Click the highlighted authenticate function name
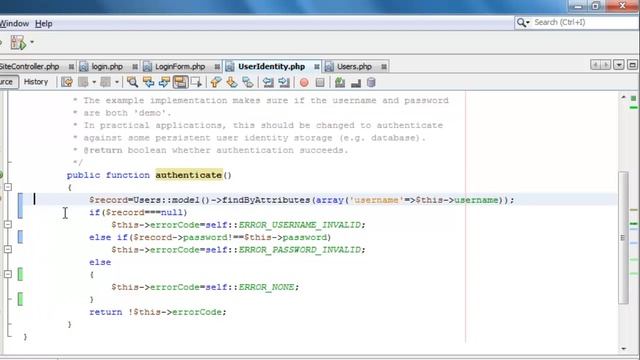Image resolution: width=640 pixels, height=360 pixels. 189,175
